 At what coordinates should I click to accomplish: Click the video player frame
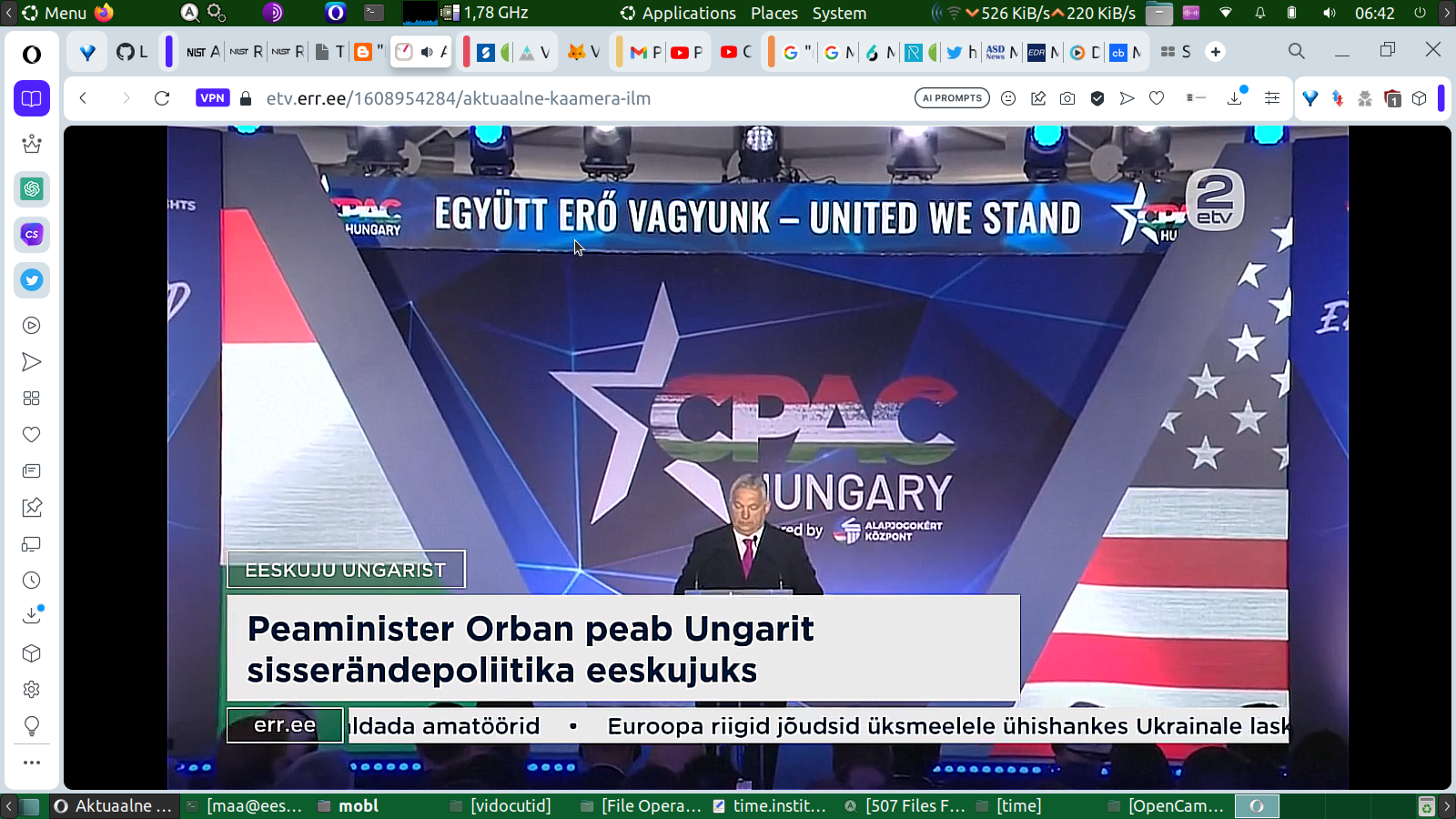coord(757,458)
